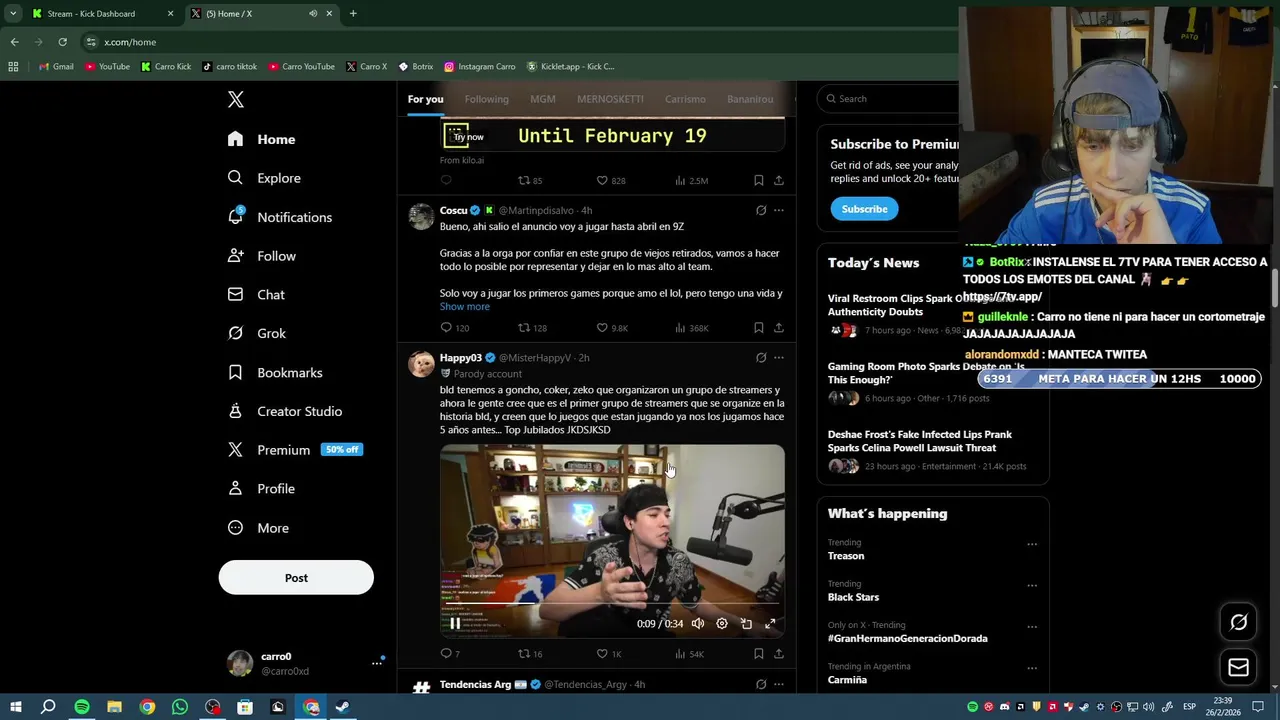1280x720 pixels.
Task: Share Happy03's post
Action: [x=779, y=654]
